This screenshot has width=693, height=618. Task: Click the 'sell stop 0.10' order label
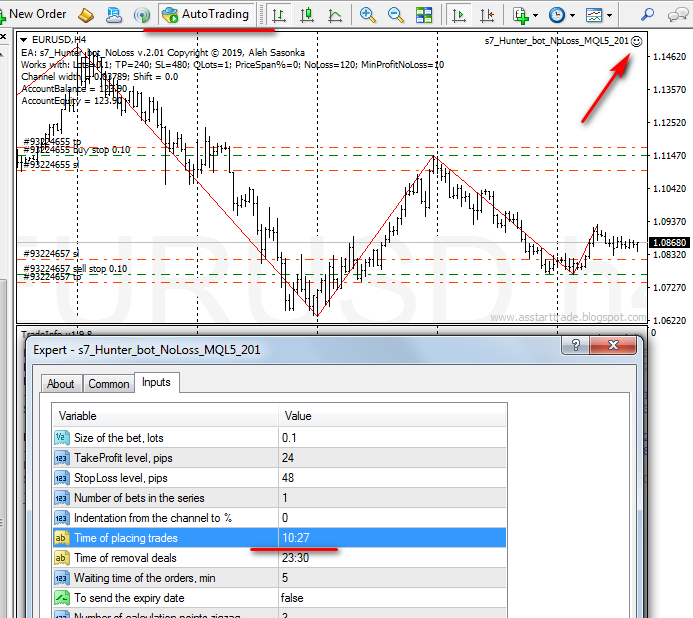tap(75, 268)
